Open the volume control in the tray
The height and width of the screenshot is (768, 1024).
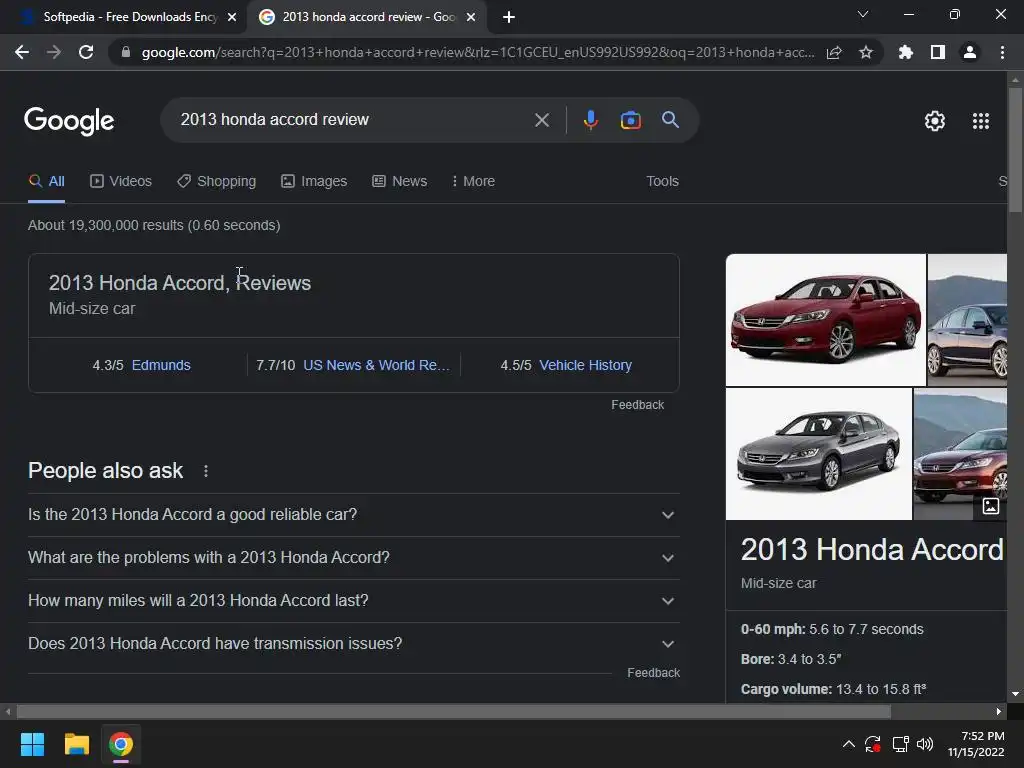[925, 744]
